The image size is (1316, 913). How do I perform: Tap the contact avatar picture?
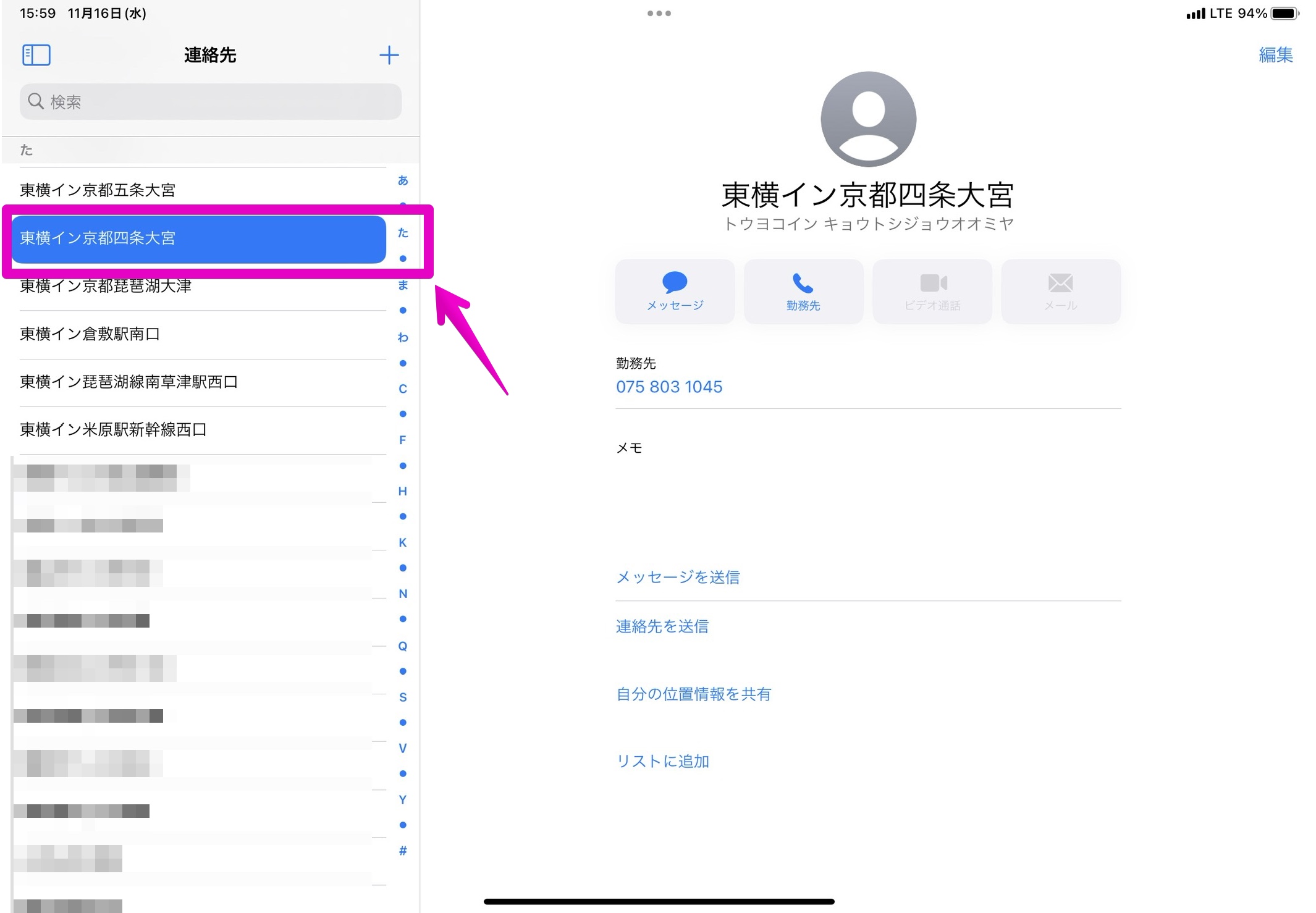coord(868,119)
